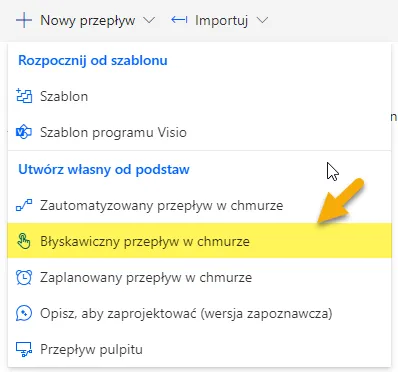The image size is (398, 372).
Task: Click the alarm clock icon for Zaplanowany przepływ
Action: (24, 277)
